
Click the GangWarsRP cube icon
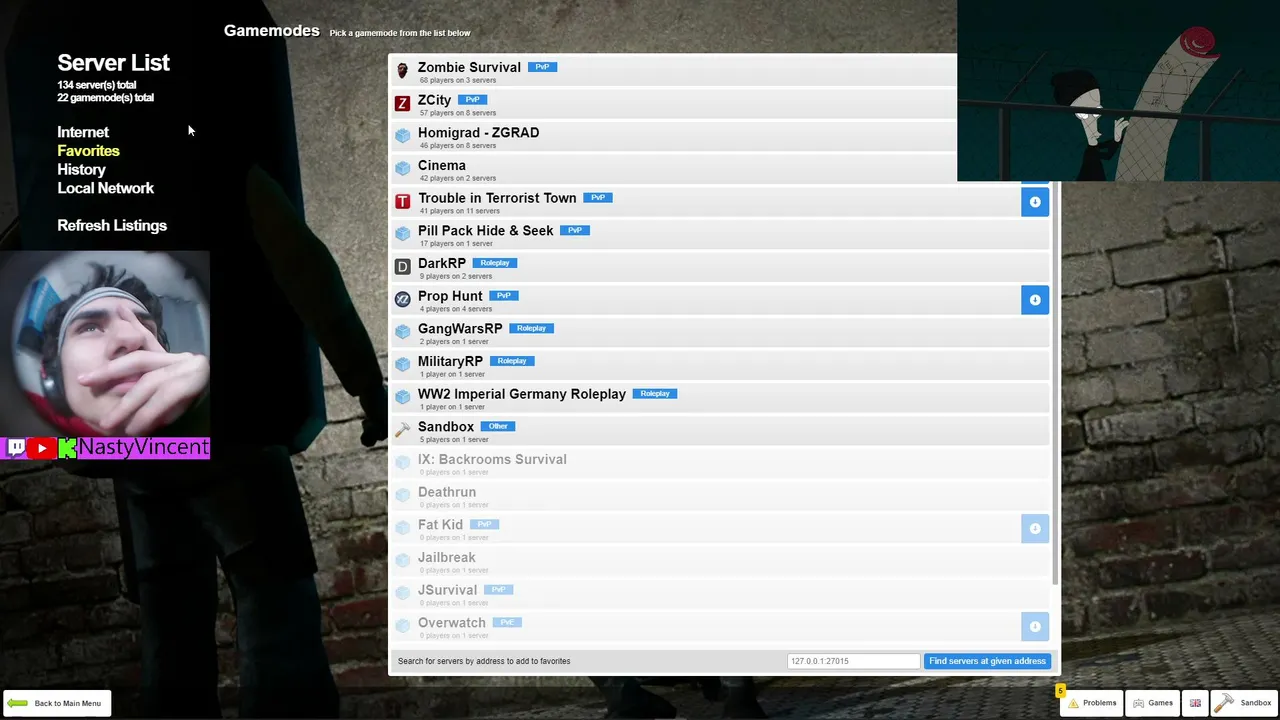[402, 332]
